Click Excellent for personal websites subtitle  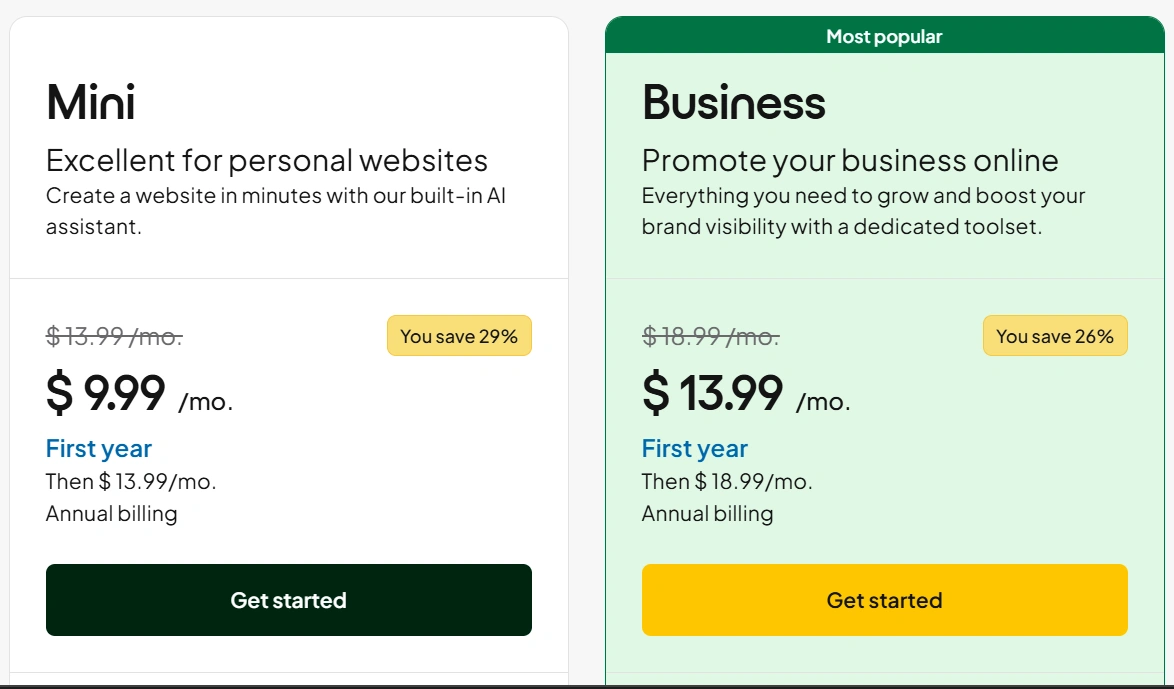[x=267, y=160]
